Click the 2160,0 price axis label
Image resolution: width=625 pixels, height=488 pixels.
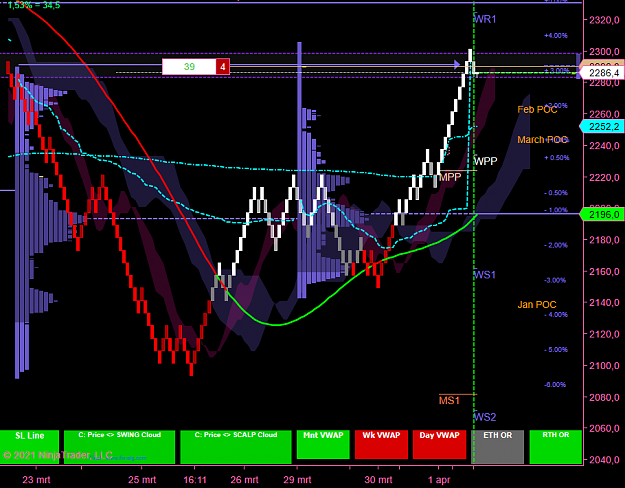[604, 272]
